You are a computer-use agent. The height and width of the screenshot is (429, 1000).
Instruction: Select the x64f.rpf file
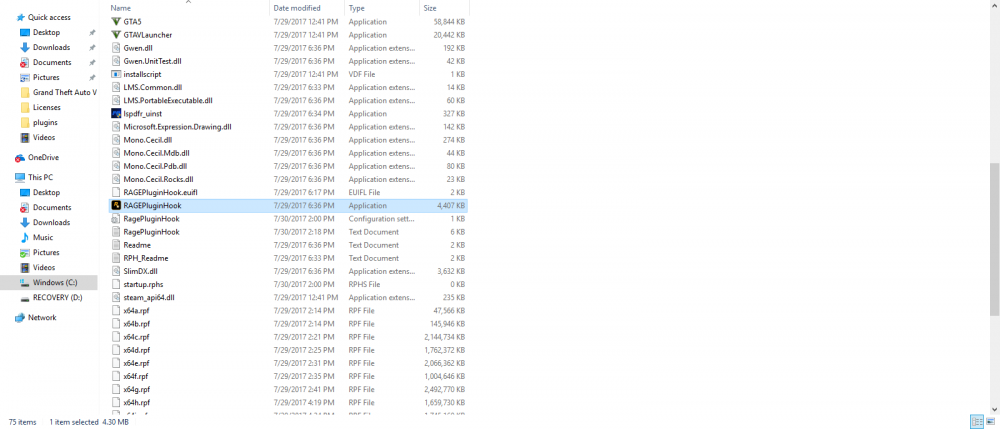[x=136, y=376]
